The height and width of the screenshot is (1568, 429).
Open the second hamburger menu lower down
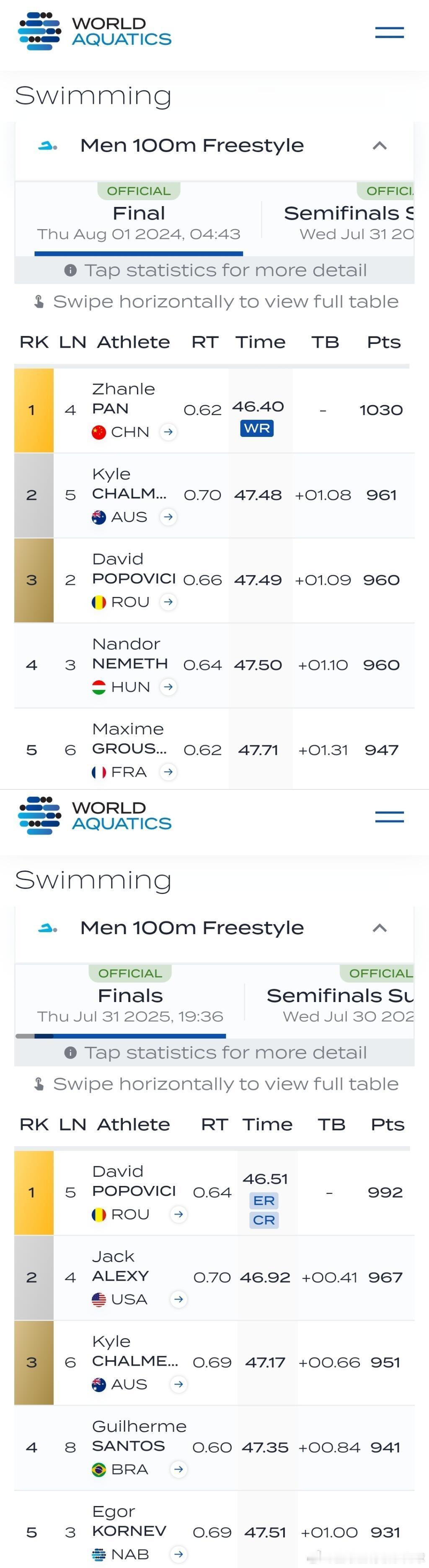390,817
